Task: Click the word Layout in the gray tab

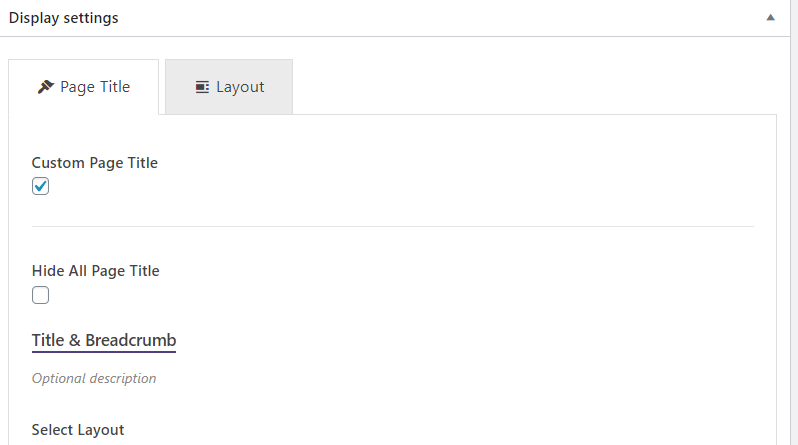Action: (240, 87)
